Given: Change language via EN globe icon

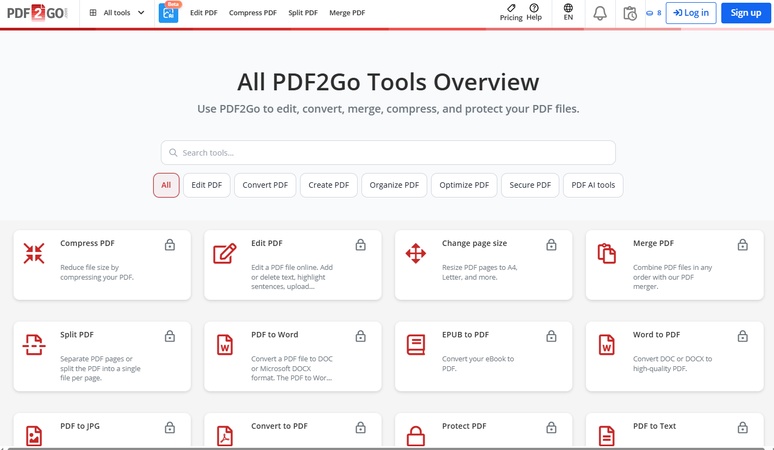Looking at the screenshot, I should coord(568,13).
